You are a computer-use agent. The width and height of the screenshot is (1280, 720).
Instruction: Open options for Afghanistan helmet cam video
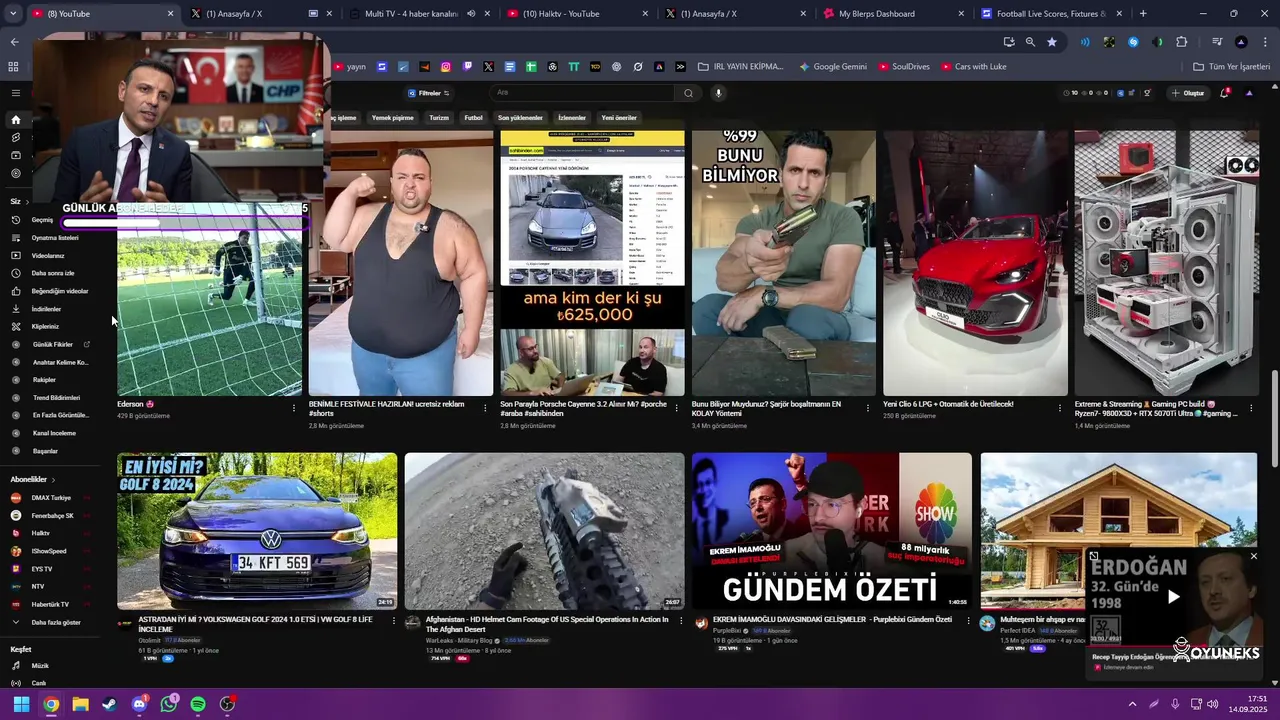point(680,621)
